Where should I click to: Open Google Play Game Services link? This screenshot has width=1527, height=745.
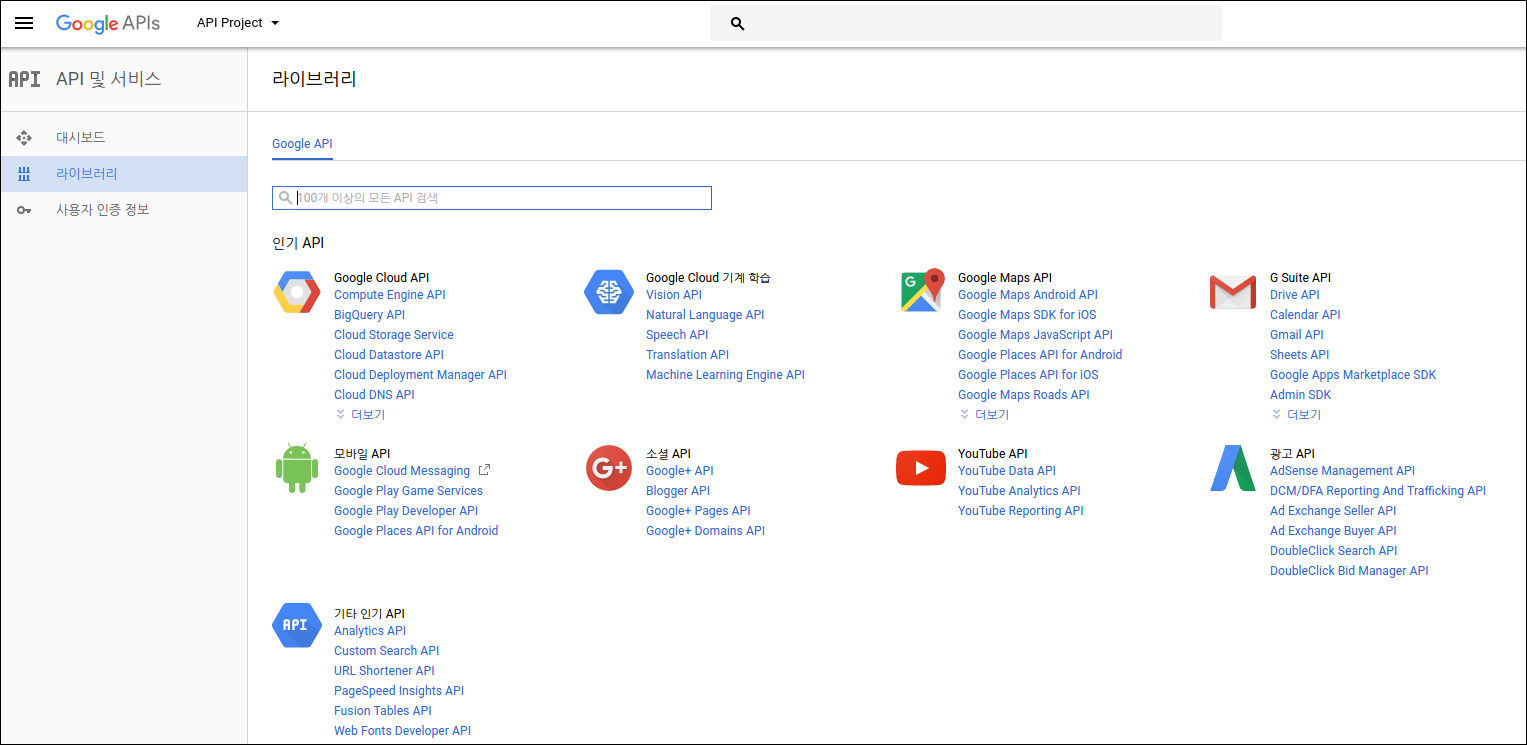point(408,491)
